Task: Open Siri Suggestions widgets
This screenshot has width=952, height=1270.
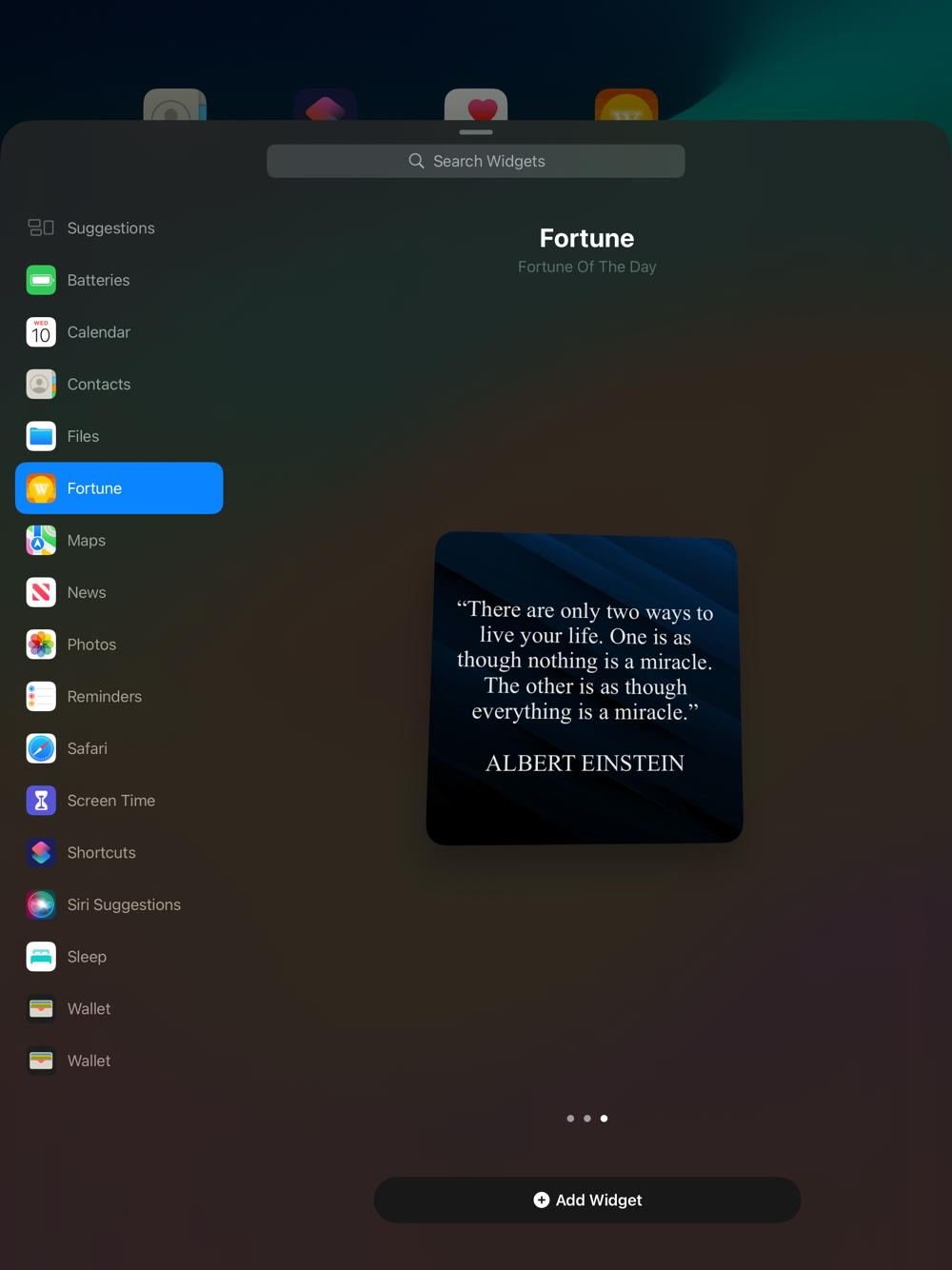Action: click(x=119, y=904)
